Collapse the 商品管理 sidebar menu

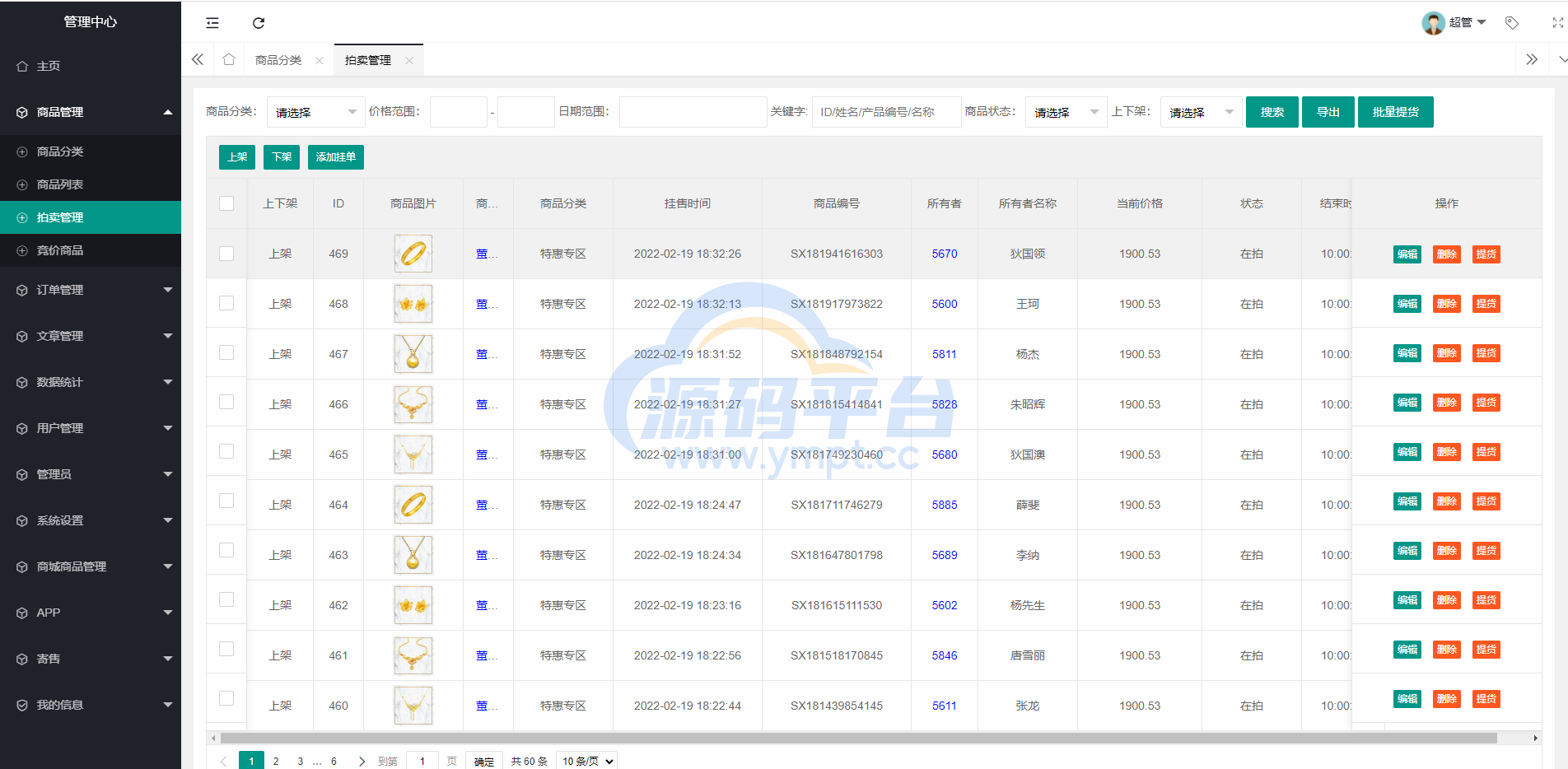(x=91, y=112)
